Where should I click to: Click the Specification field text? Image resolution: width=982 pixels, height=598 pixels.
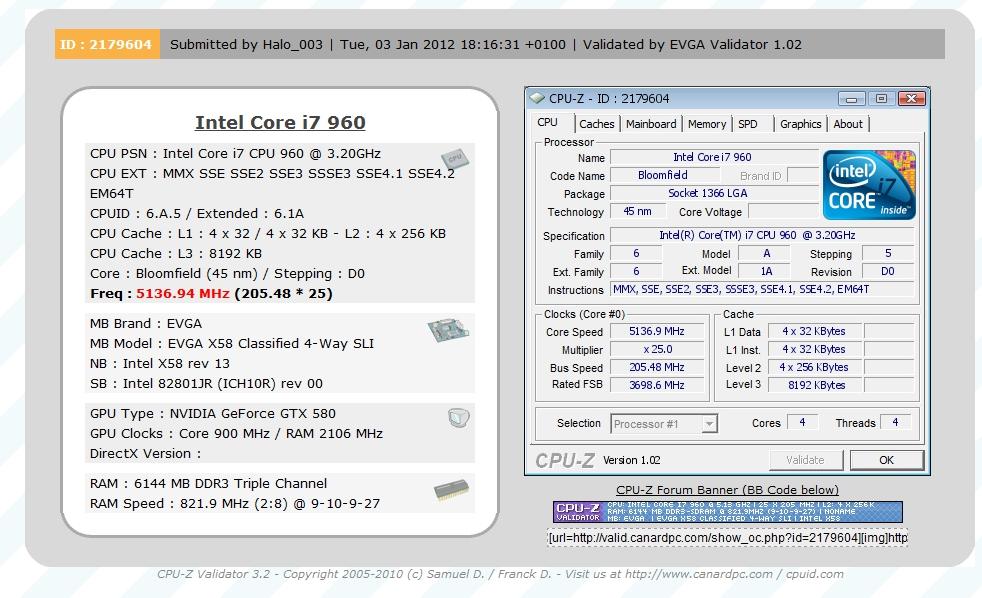[x=762, y=235]
